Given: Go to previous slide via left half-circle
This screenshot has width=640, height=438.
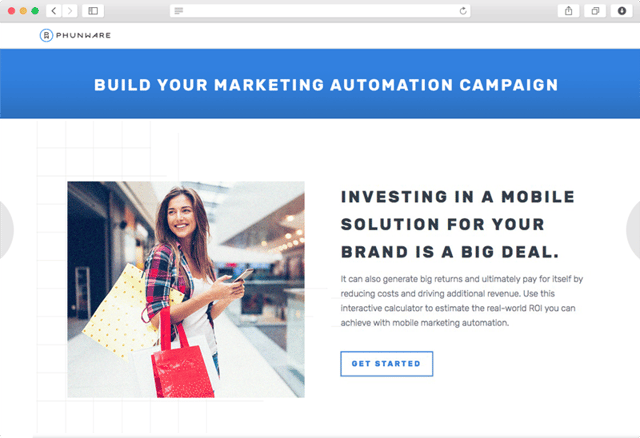Looking at the screenshot, I should pyautogui.click(x=6, y=229).
